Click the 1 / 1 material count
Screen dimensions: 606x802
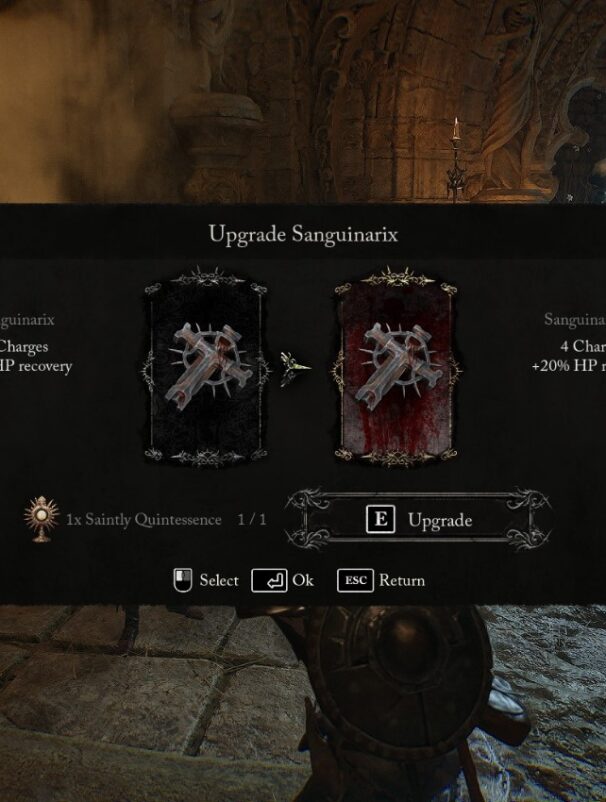(x=252, y=520)
